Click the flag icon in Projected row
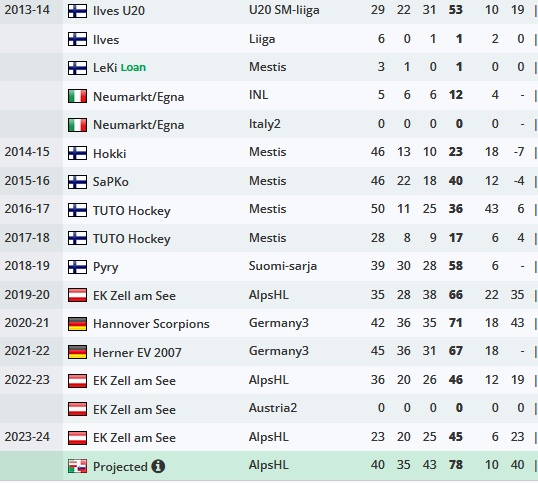 tap(77, 466)
